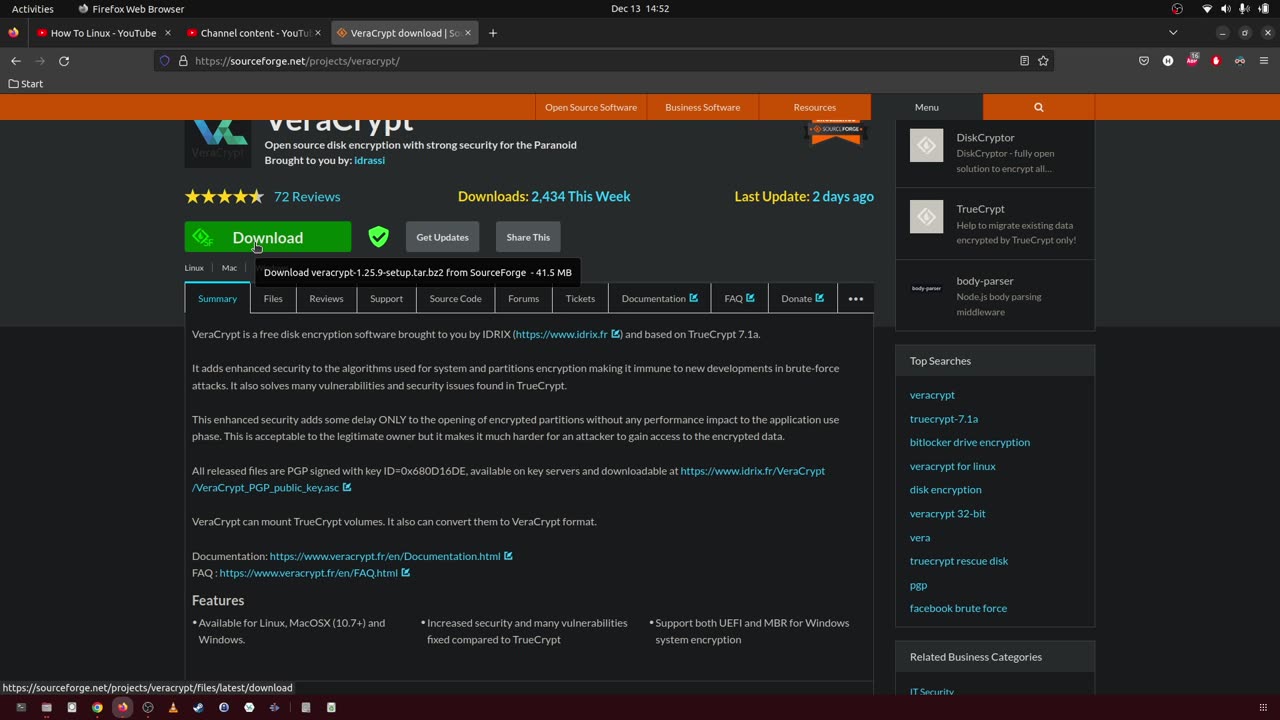Switch to the Reviews tab
Screen dimensions: 1280x720
coord(326,298)
